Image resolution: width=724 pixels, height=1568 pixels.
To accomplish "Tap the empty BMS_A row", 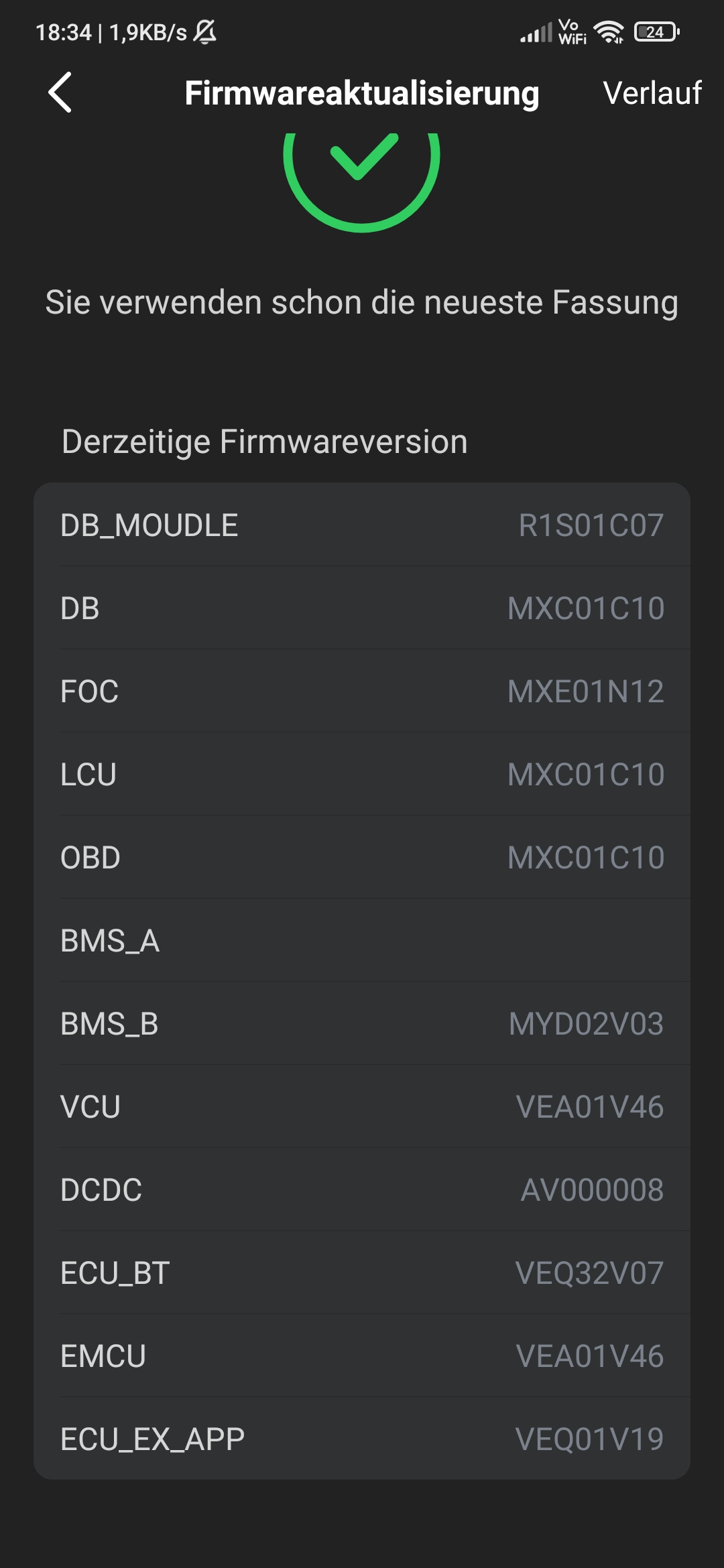I will pos(362,940).
